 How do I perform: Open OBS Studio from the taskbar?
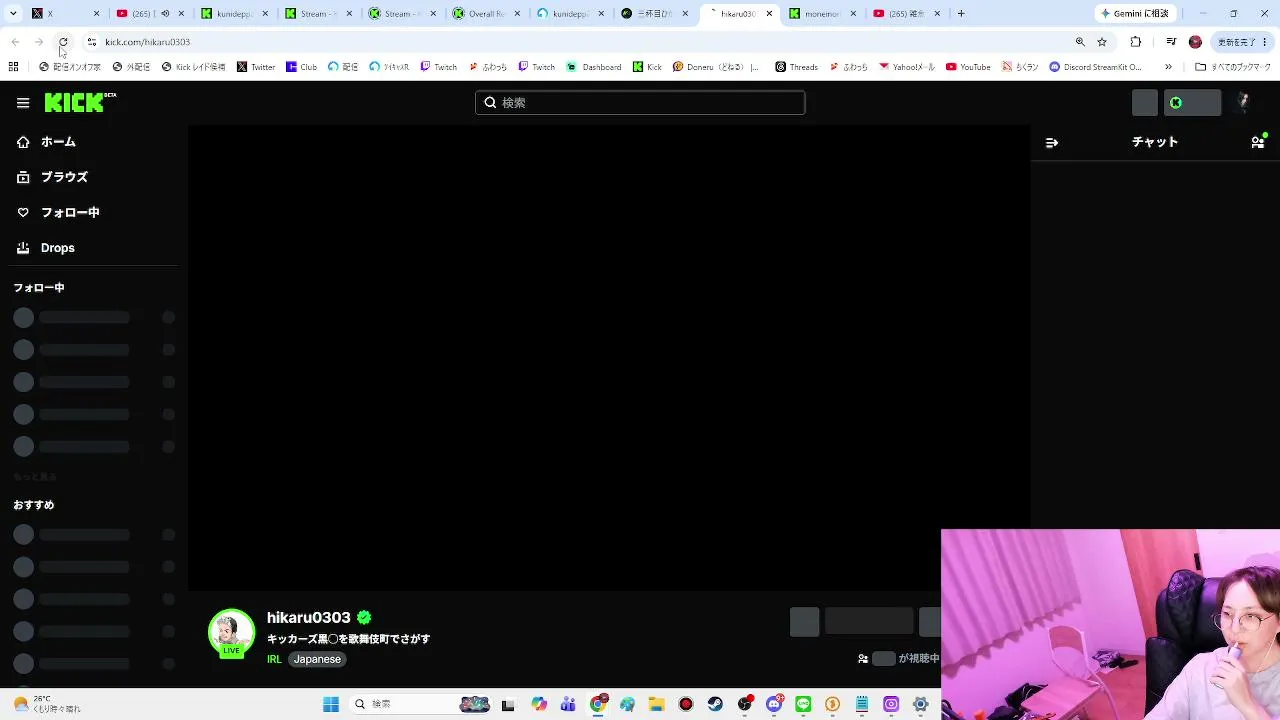(x=744, y=704)
